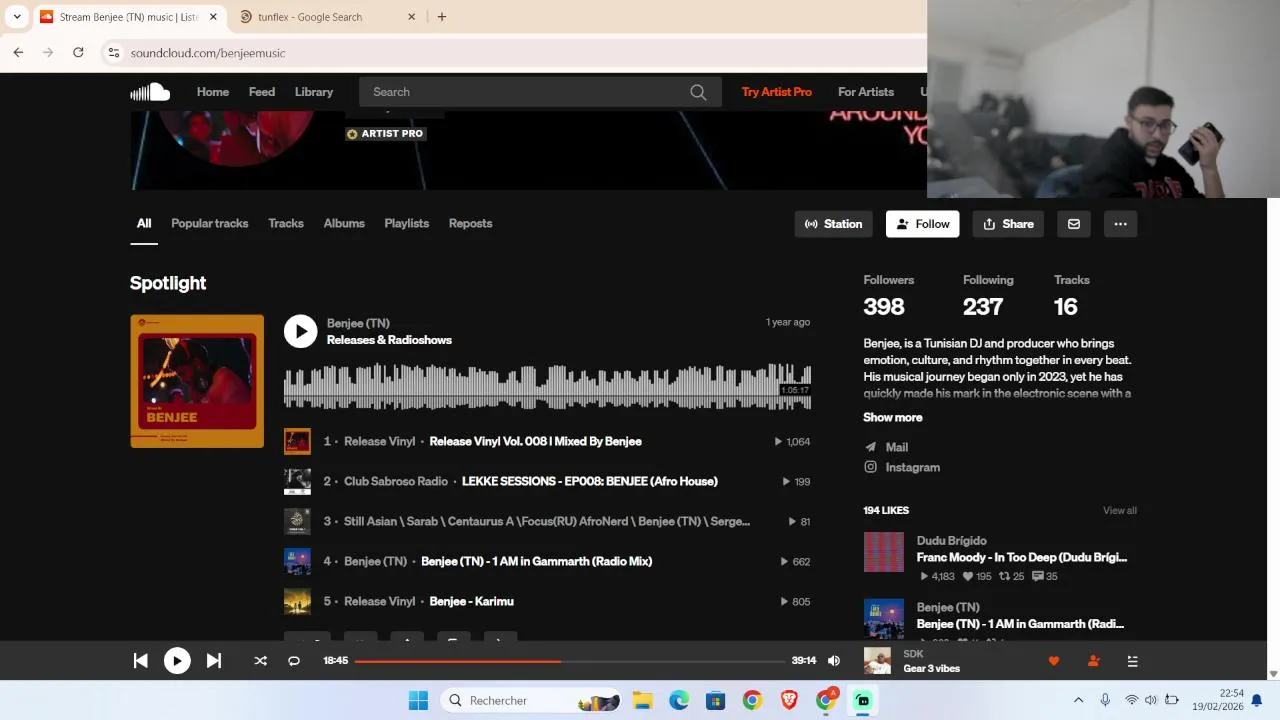
Task: Start the artist Station
Action: (x=834, y=224)
